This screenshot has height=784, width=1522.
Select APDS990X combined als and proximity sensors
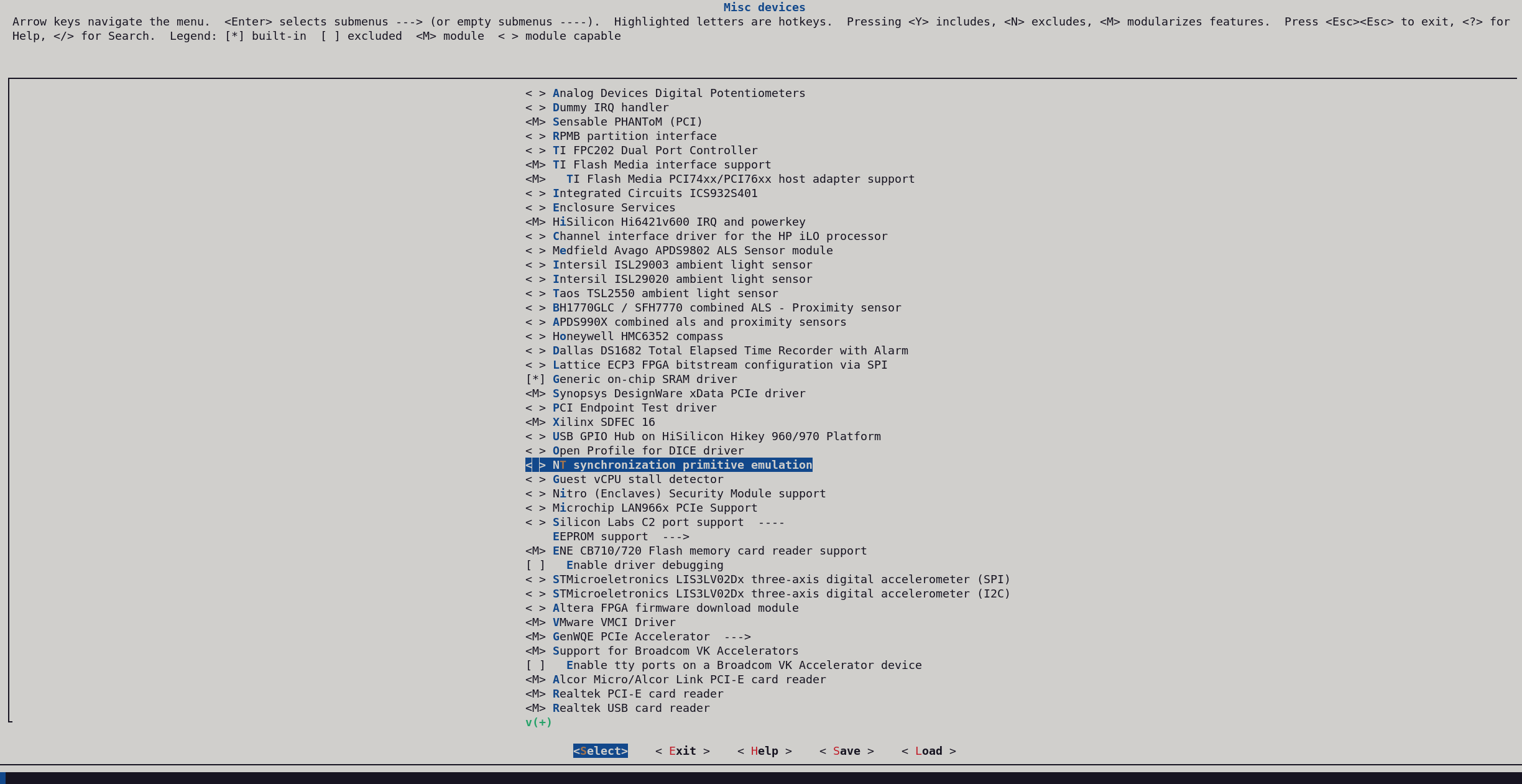[686, 322]
